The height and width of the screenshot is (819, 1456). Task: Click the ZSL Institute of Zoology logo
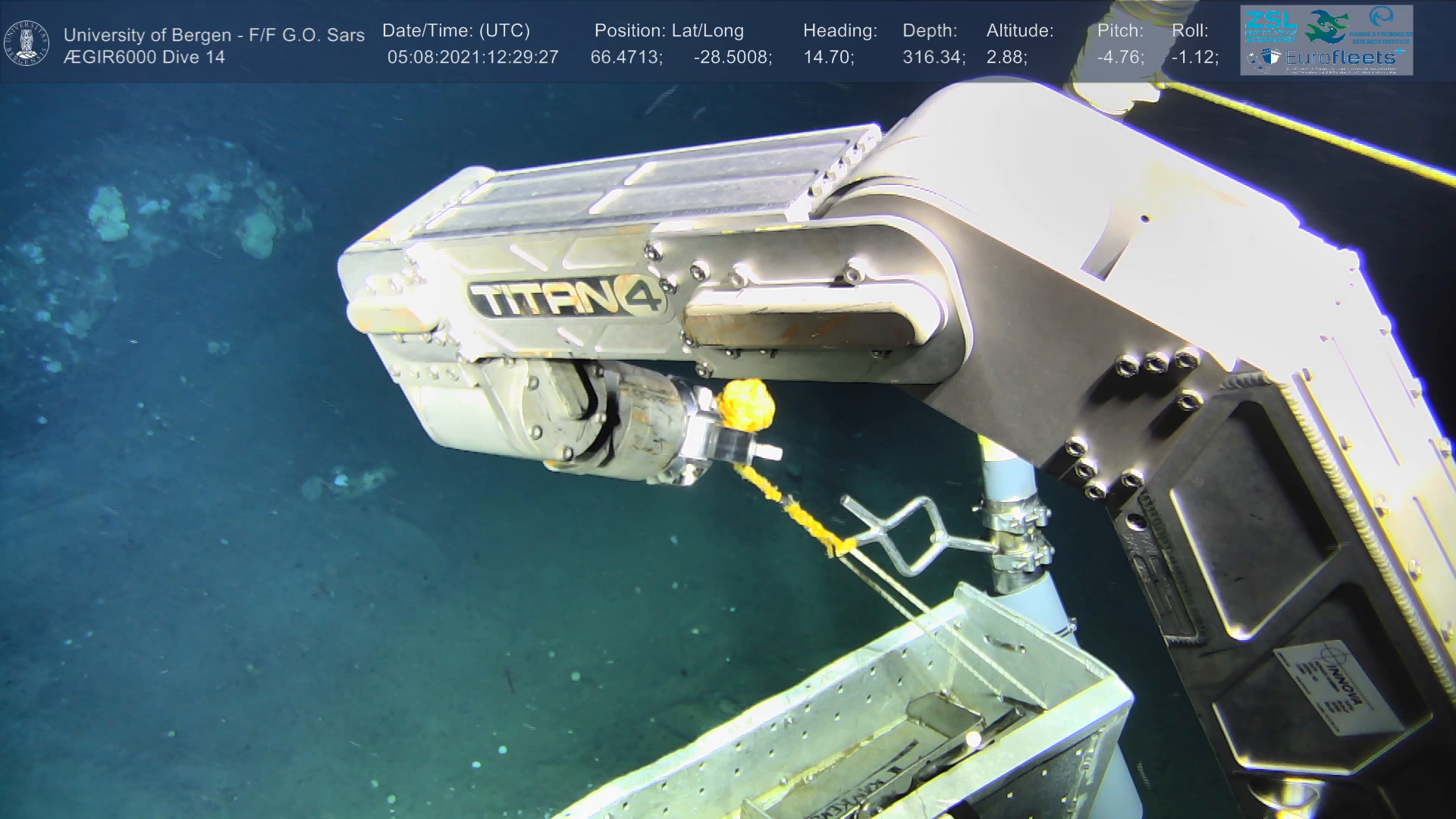coord(1270,27)
